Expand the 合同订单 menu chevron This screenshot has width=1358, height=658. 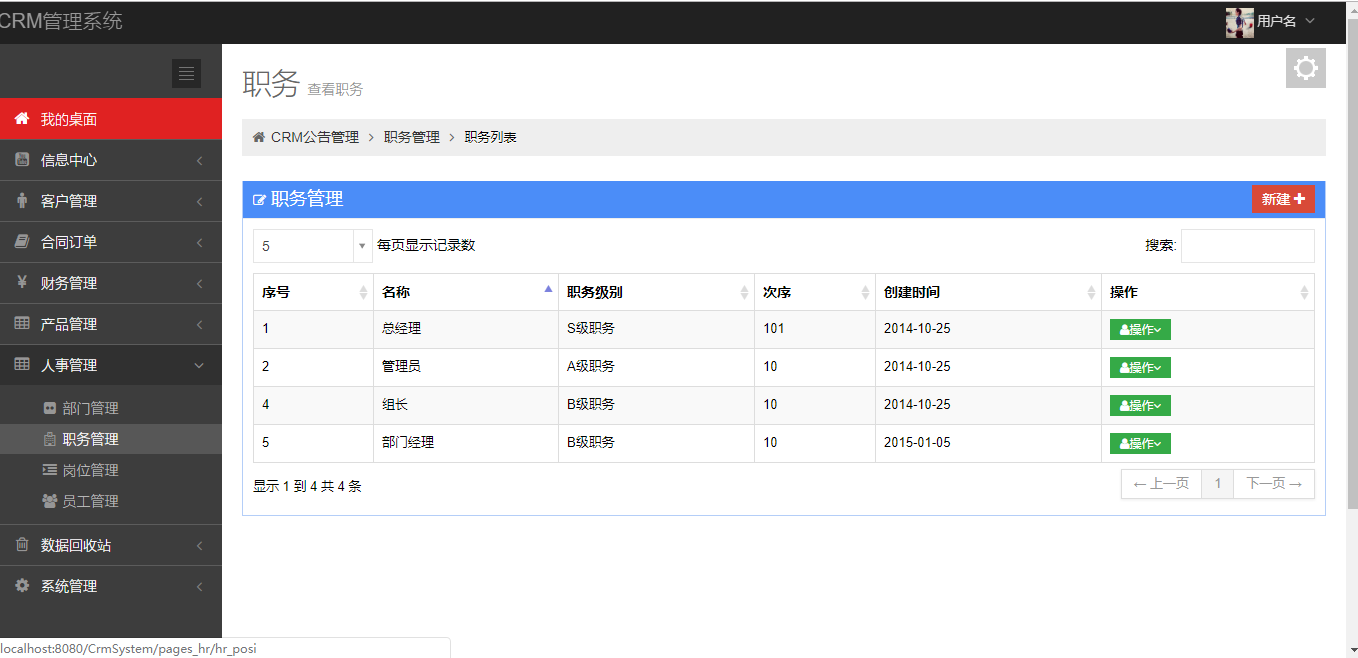pyautogui.click(x=199, y=243)
